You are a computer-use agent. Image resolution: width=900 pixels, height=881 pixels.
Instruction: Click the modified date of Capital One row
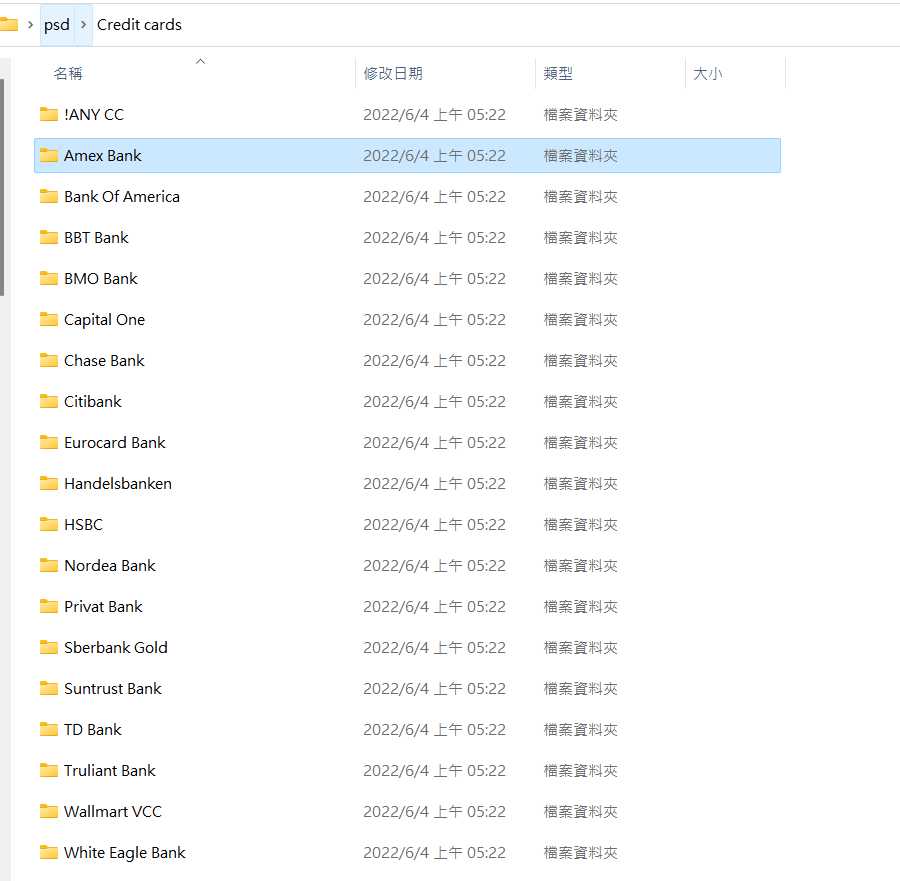click(435, 320)
